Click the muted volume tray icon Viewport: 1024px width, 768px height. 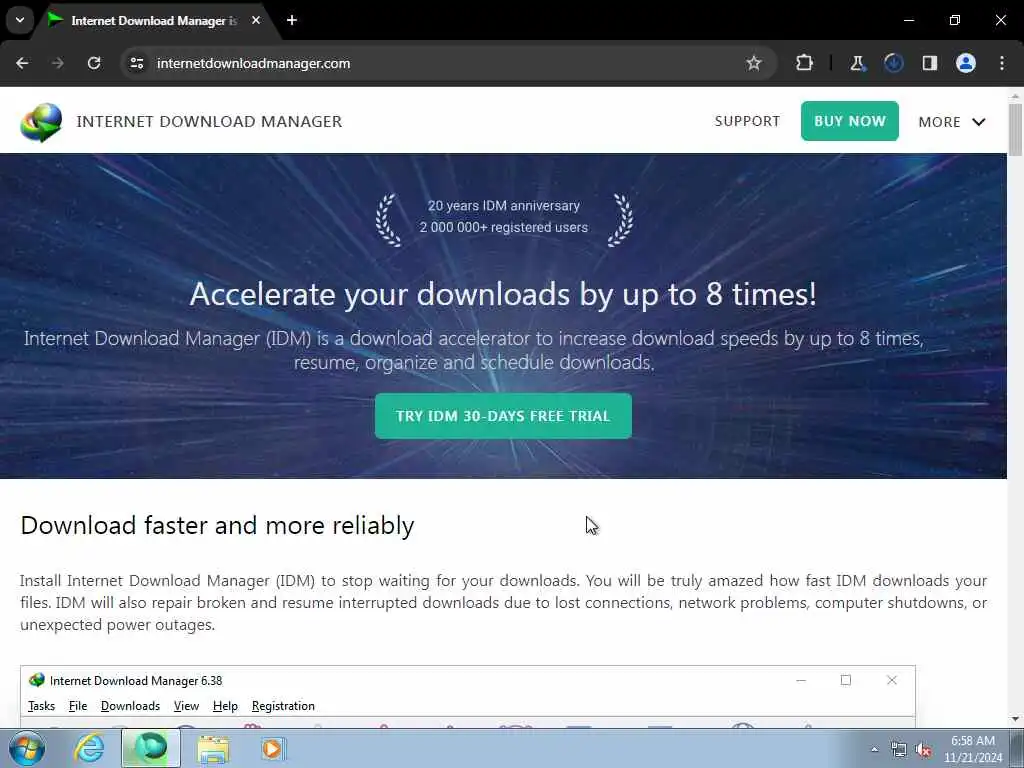(x=923, y=750)
